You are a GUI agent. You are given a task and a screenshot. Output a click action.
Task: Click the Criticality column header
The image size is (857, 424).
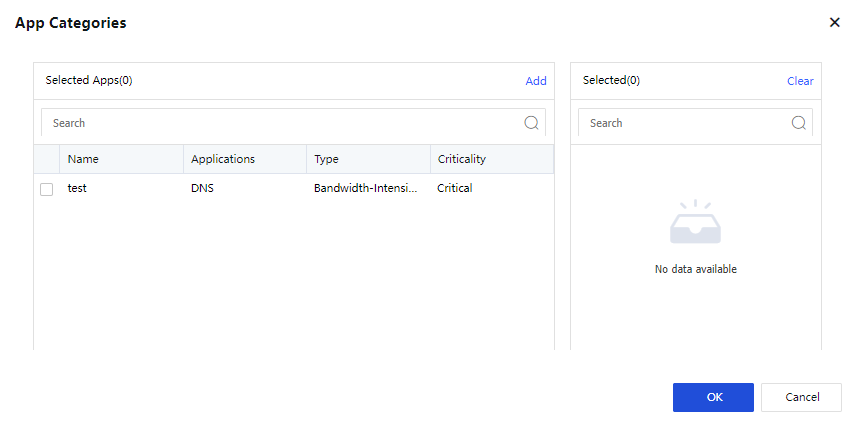(x=461, y=159)
